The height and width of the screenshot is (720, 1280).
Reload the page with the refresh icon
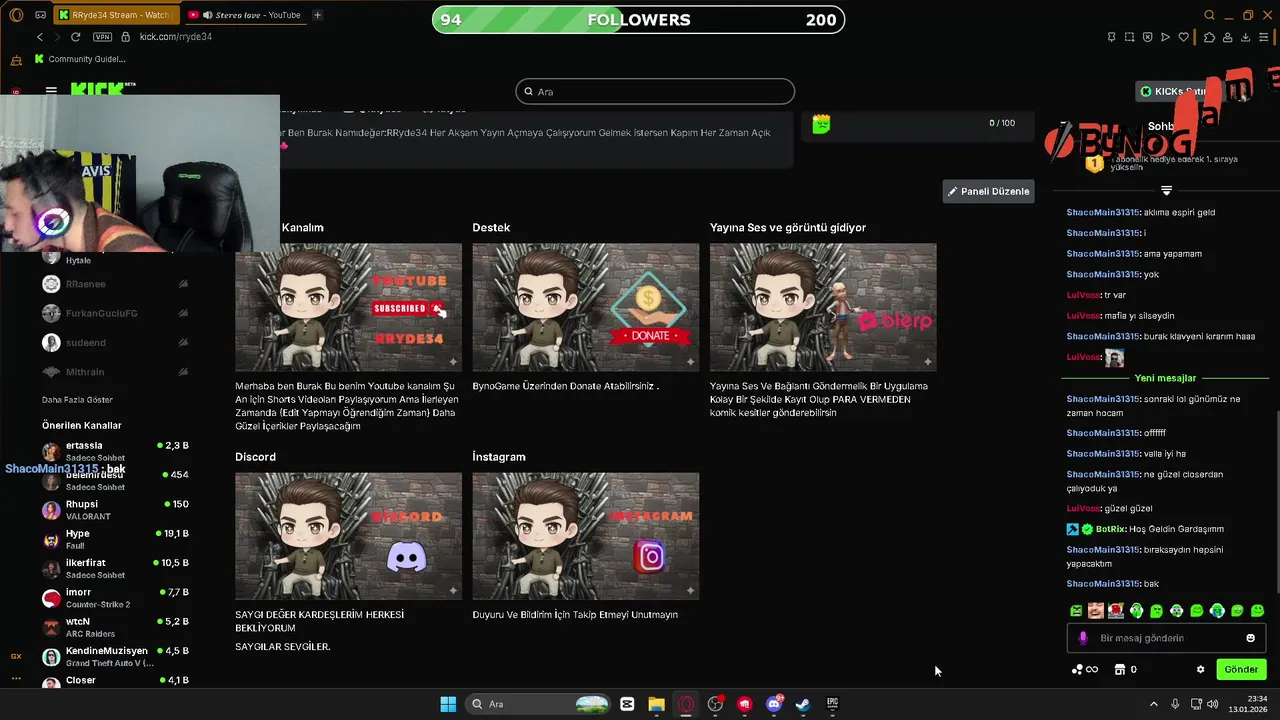(75, 37)
